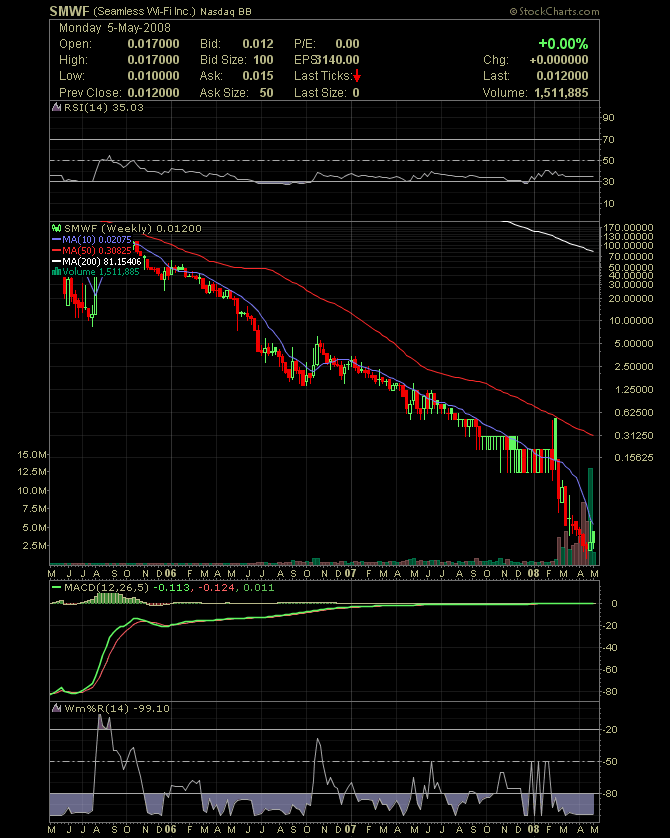Image resolution: width=670 pixels, height=838 pixels.
Task: Click the red MA(50) legend line
Action: pos(56,250)
